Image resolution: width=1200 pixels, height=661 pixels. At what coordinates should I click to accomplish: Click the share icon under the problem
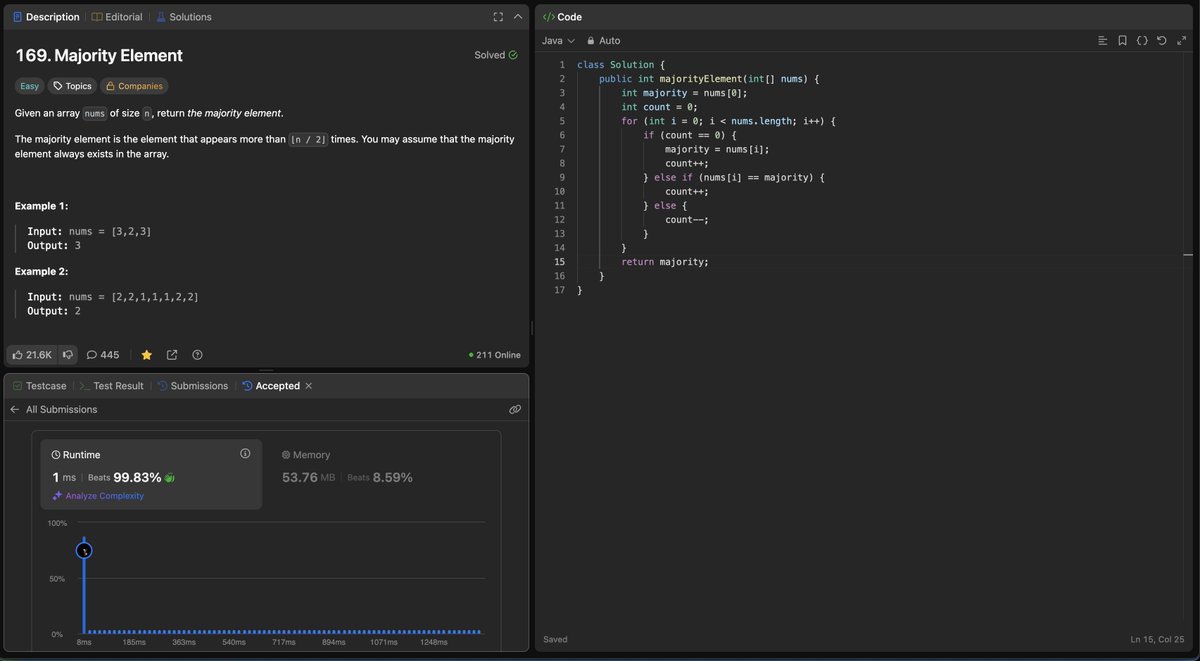tap(172, 355)
